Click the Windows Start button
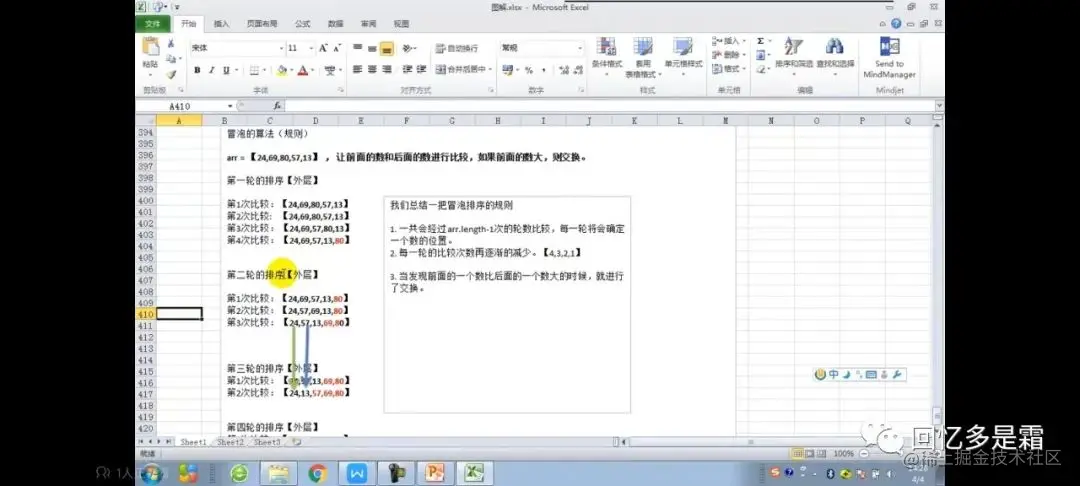 tap(151, 474)
